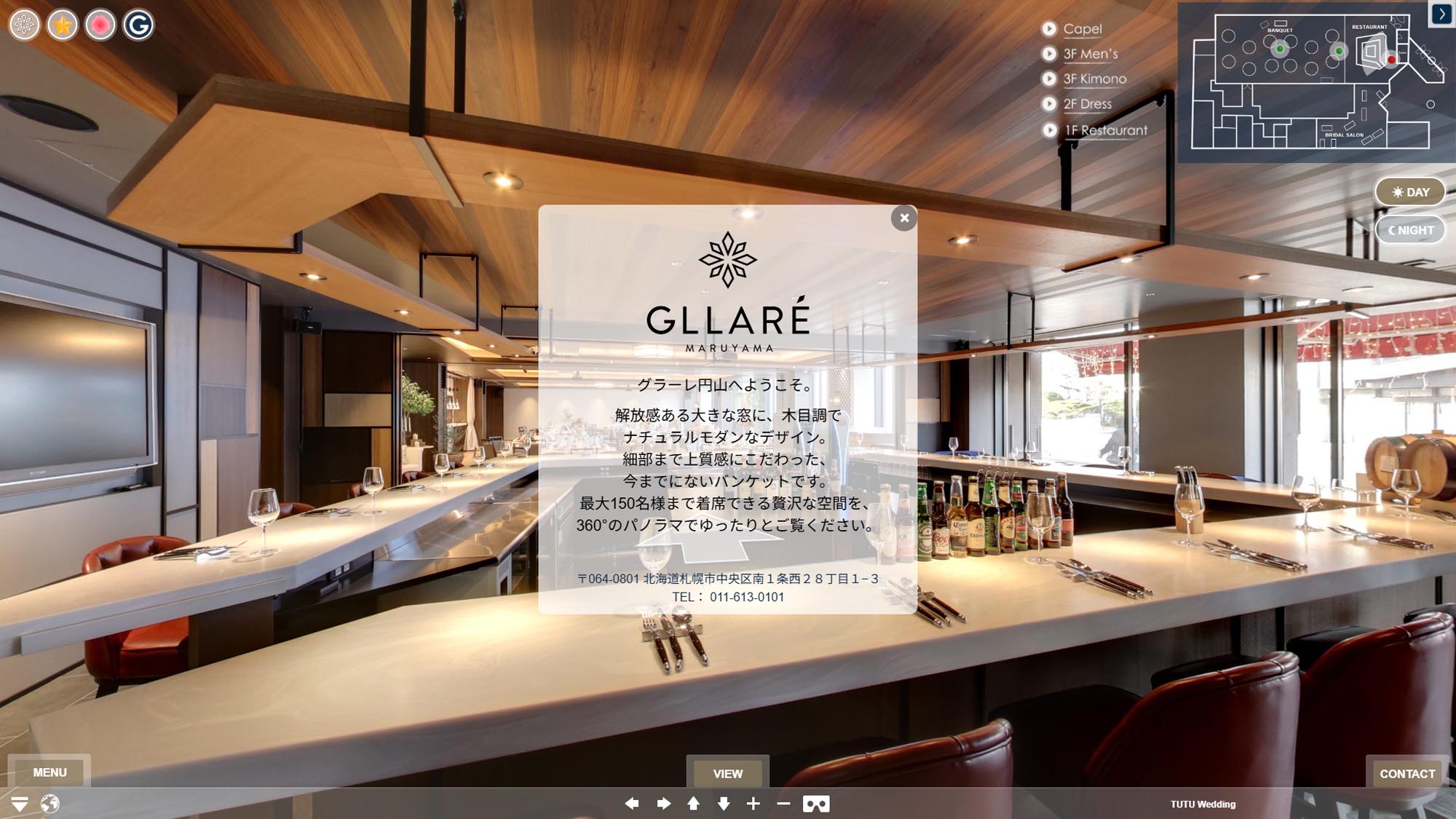Image resolution: width=1456 pixels, height=819 pixels.
Task: Close the GLLARÉ welcome popup
Action: pyautogui.click(x=903, y=218)
